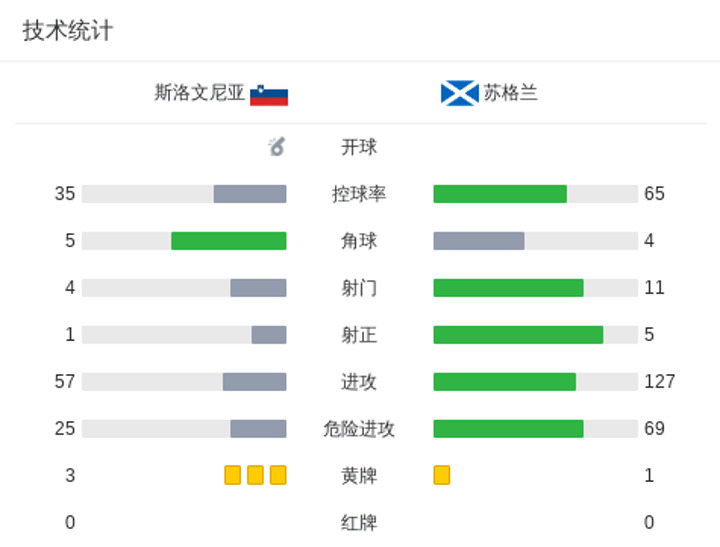Click the 红牌 row label
The image size is (720, 547).
click(359, 523)
